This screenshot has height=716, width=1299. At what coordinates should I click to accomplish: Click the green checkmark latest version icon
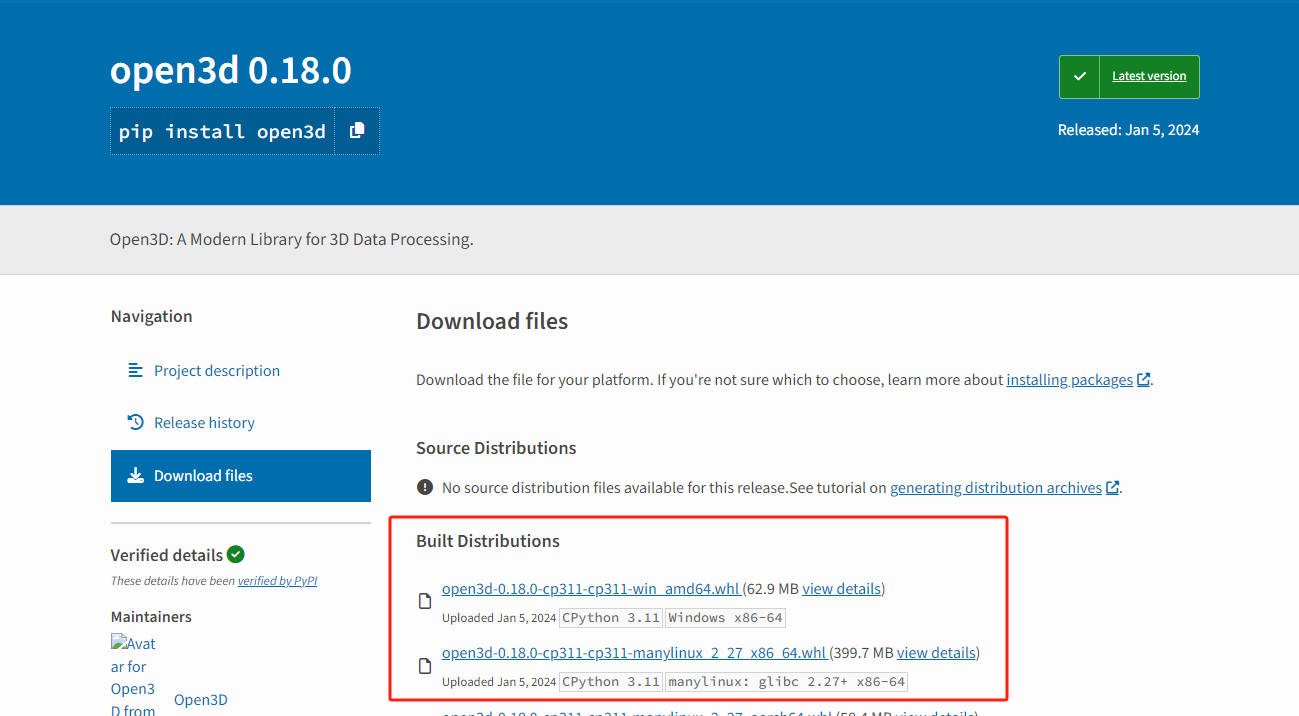1080,77
